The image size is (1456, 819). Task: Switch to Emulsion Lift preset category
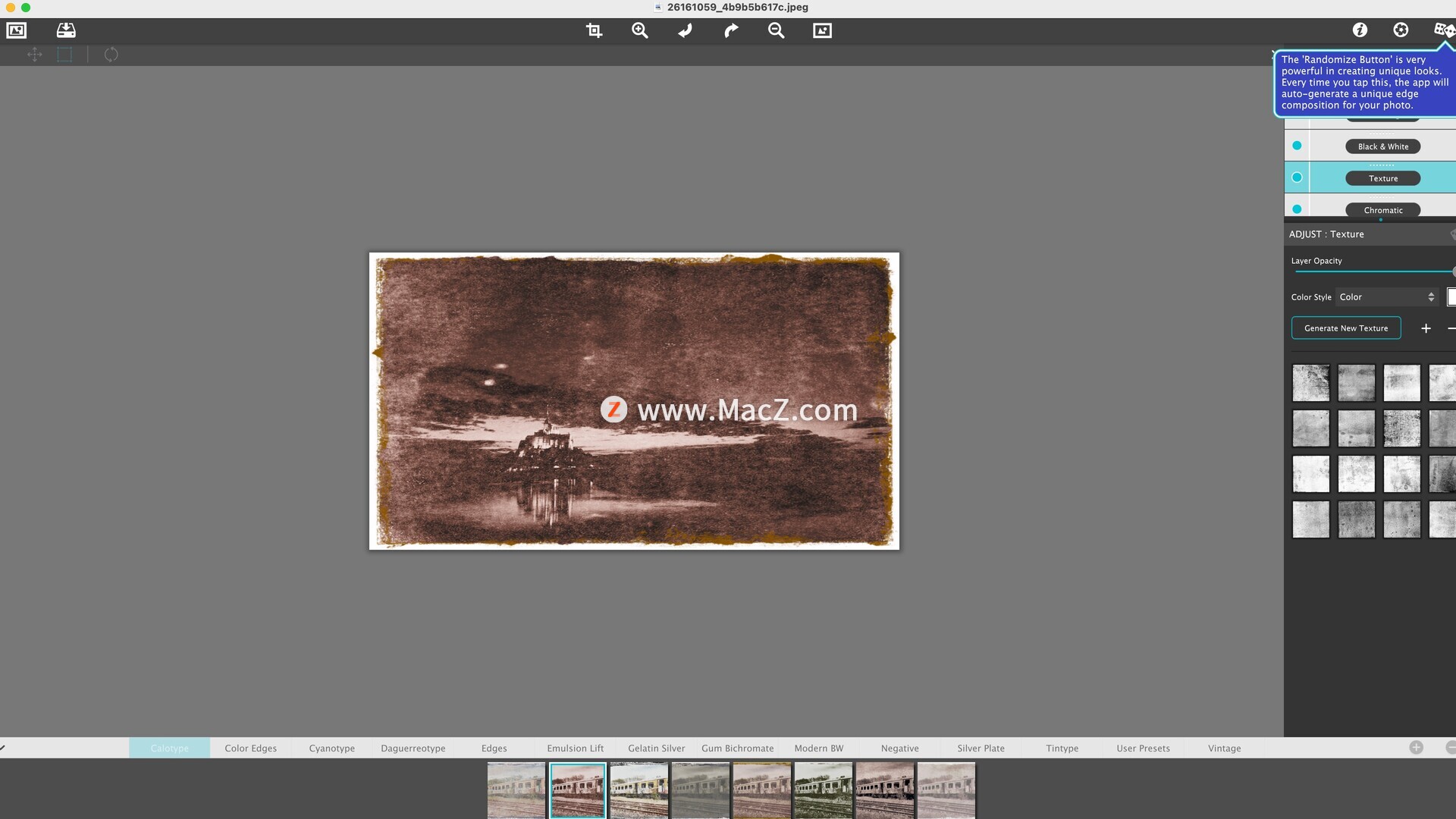coord(575,748)
